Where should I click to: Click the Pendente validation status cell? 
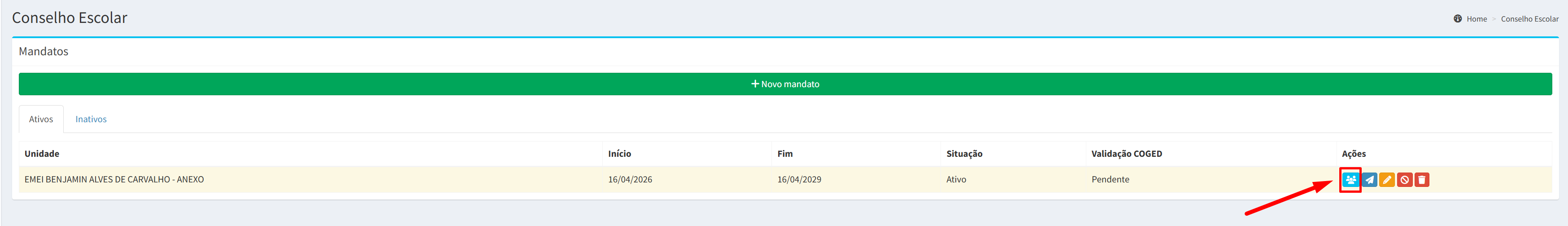point(1110,180)
